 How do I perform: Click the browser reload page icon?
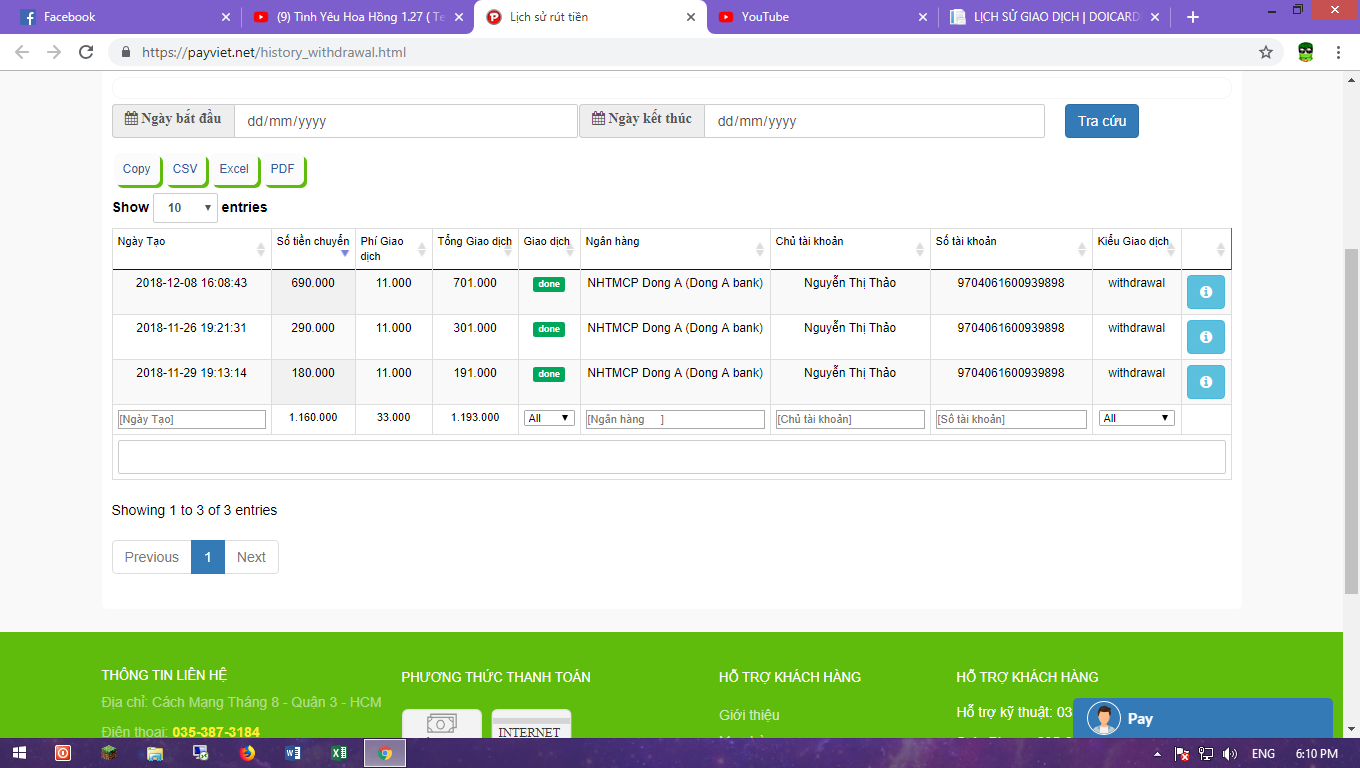[x=86, y=52]
